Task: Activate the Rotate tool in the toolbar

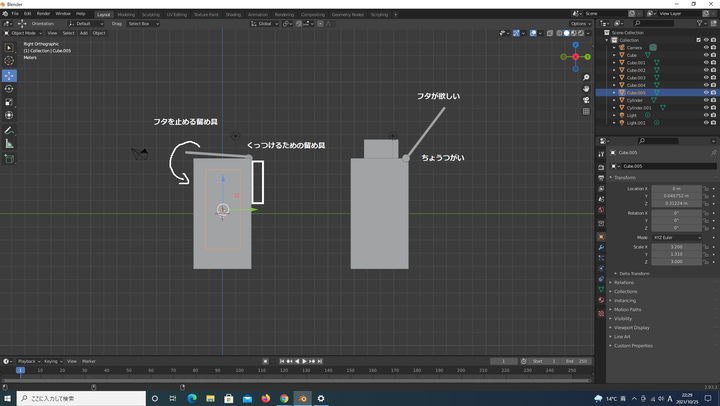Action: tap(9, 88)
